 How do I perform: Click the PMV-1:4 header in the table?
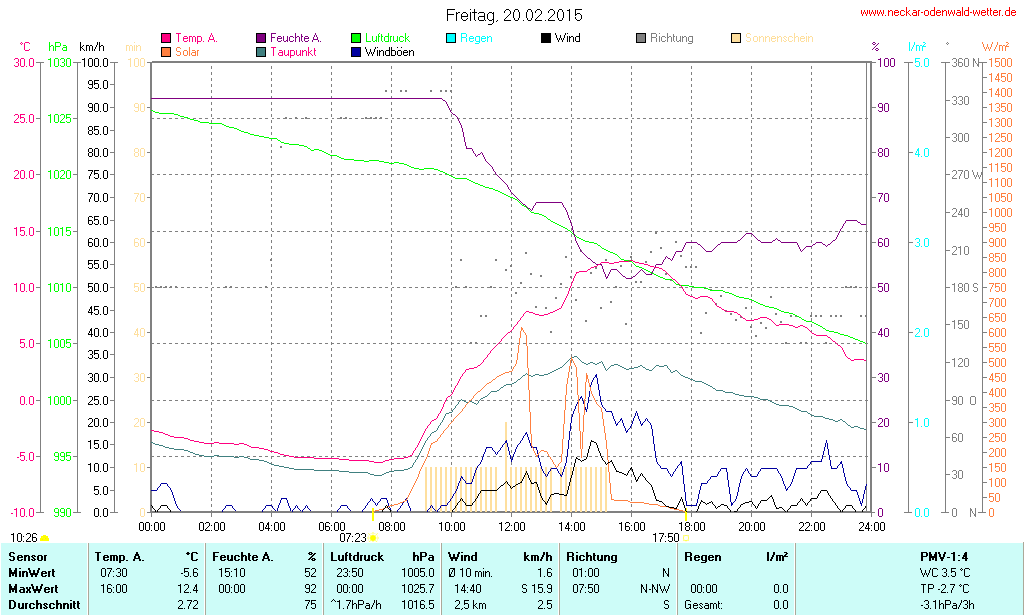[945, 556]
